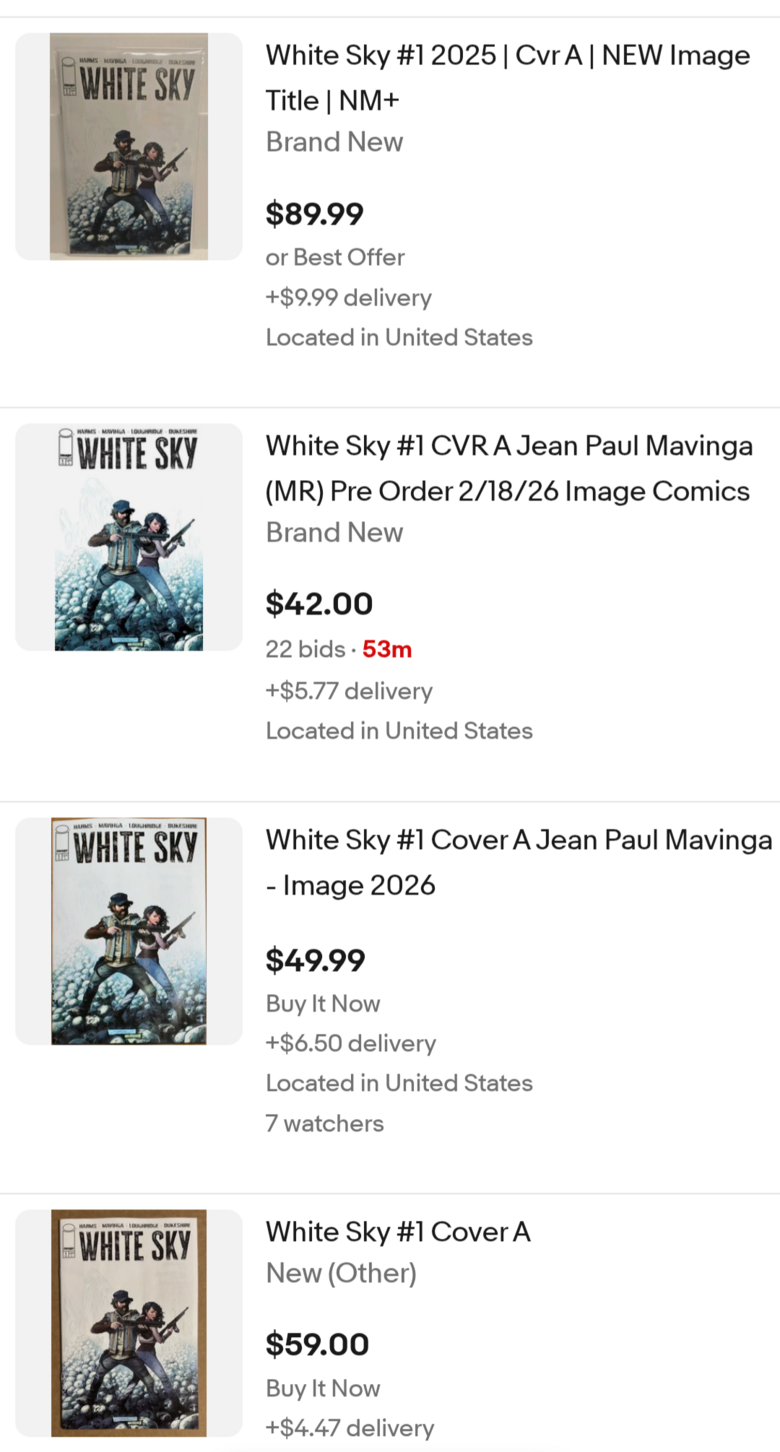
Task: Open the $89.99 White Sky listing thumbnail
Action: pos(129,147)
